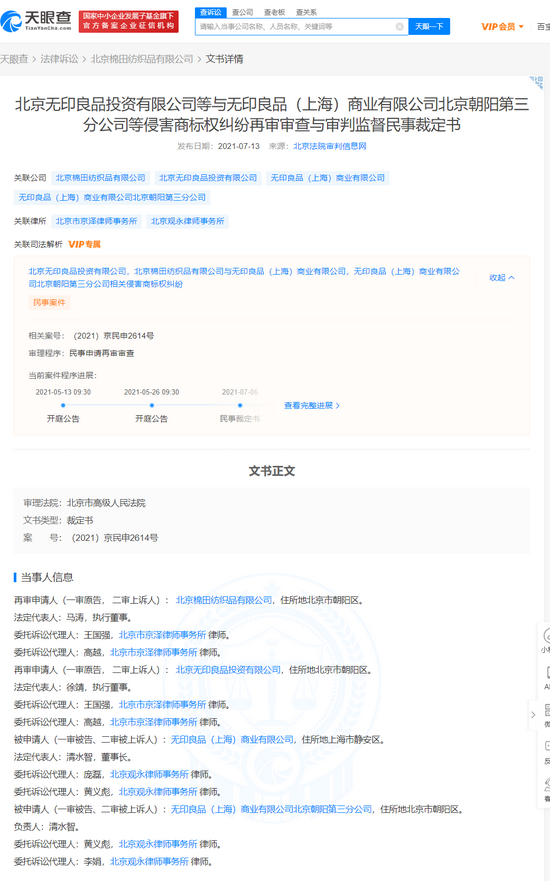Expand the right sidebar using the arrow
This screenshot has height=881, width=550.
(x=533, y=715)
